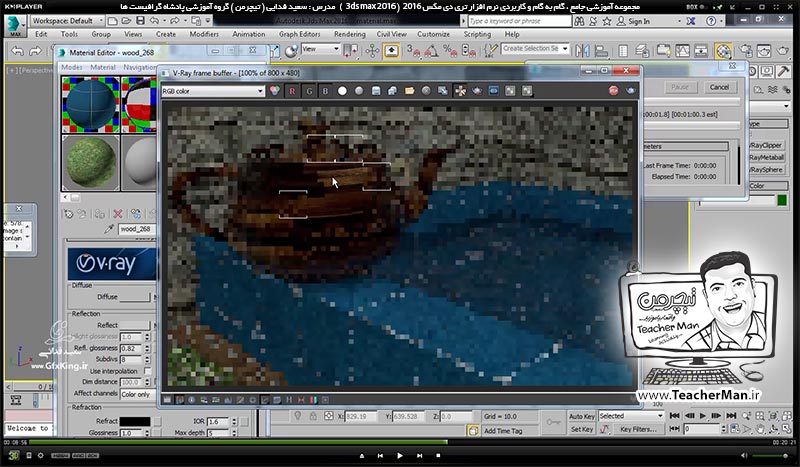
Task: Toggle the Percent Snap icon
Action: (449, 51)
